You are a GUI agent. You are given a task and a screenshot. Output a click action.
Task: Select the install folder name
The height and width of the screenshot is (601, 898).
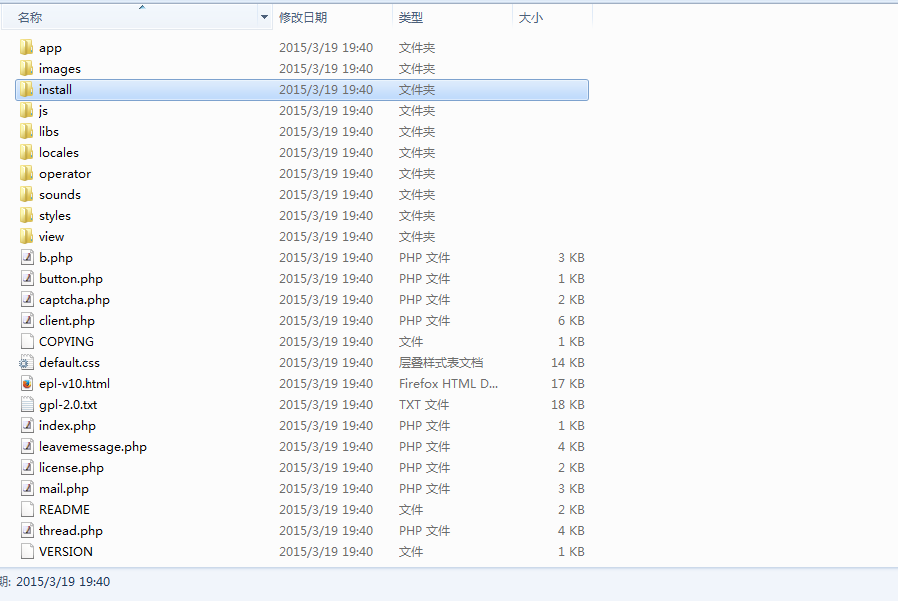coord(56,89)
